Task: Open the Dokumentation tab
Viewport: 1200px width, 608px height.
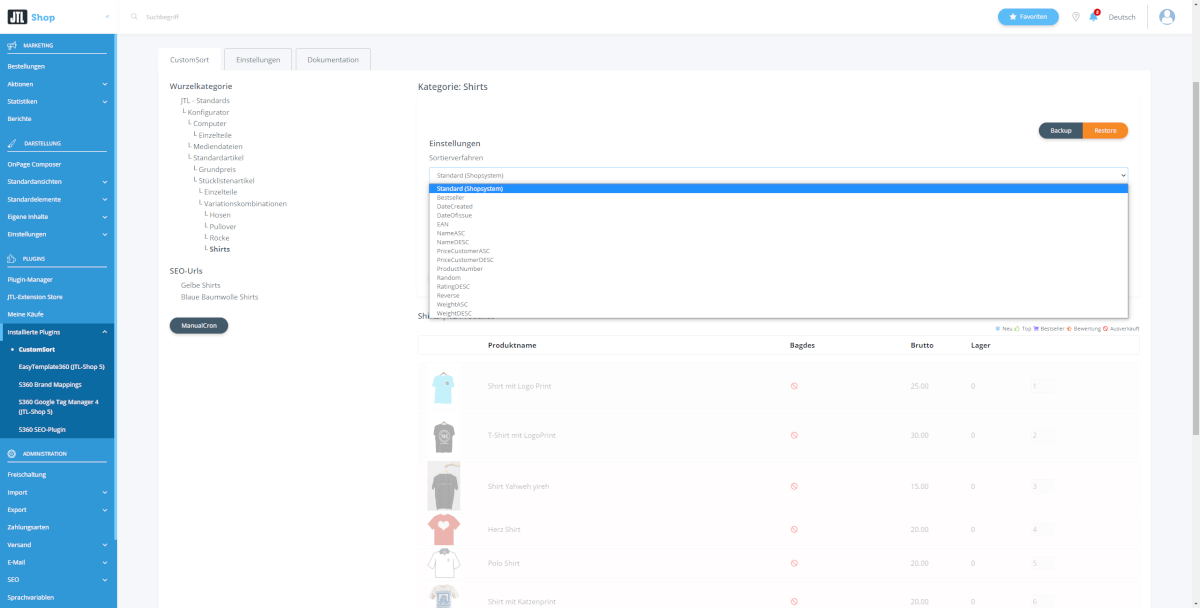Action: tap(333, 60)
